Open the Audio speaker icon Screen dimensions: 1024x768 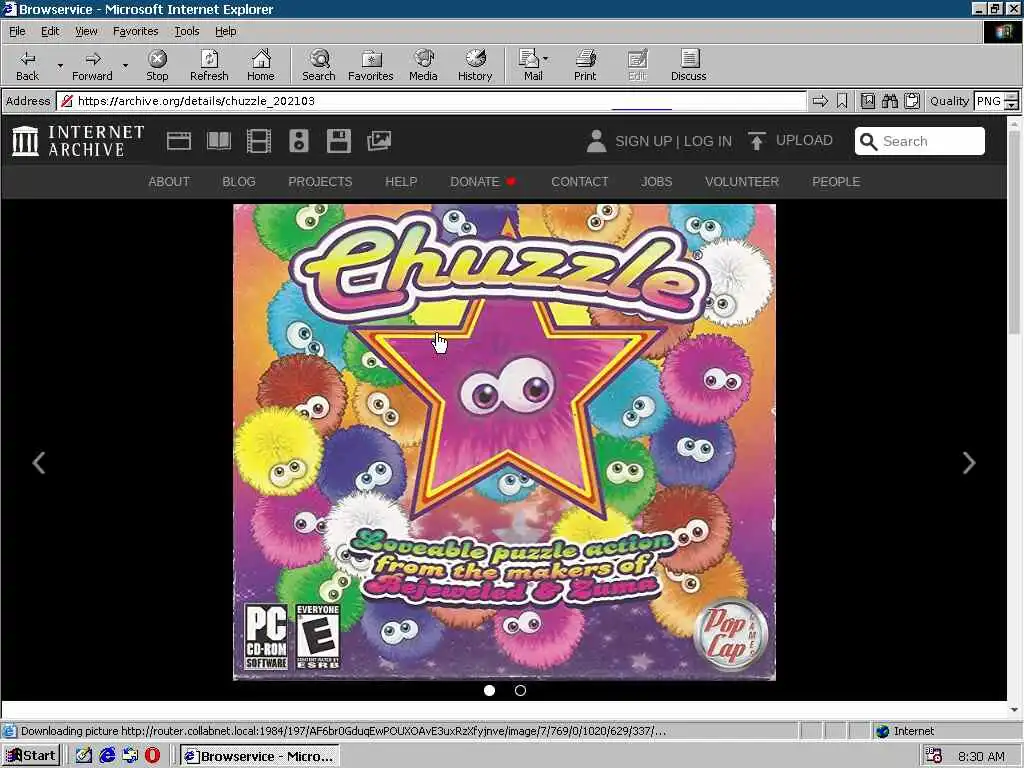tap(299, 141)
